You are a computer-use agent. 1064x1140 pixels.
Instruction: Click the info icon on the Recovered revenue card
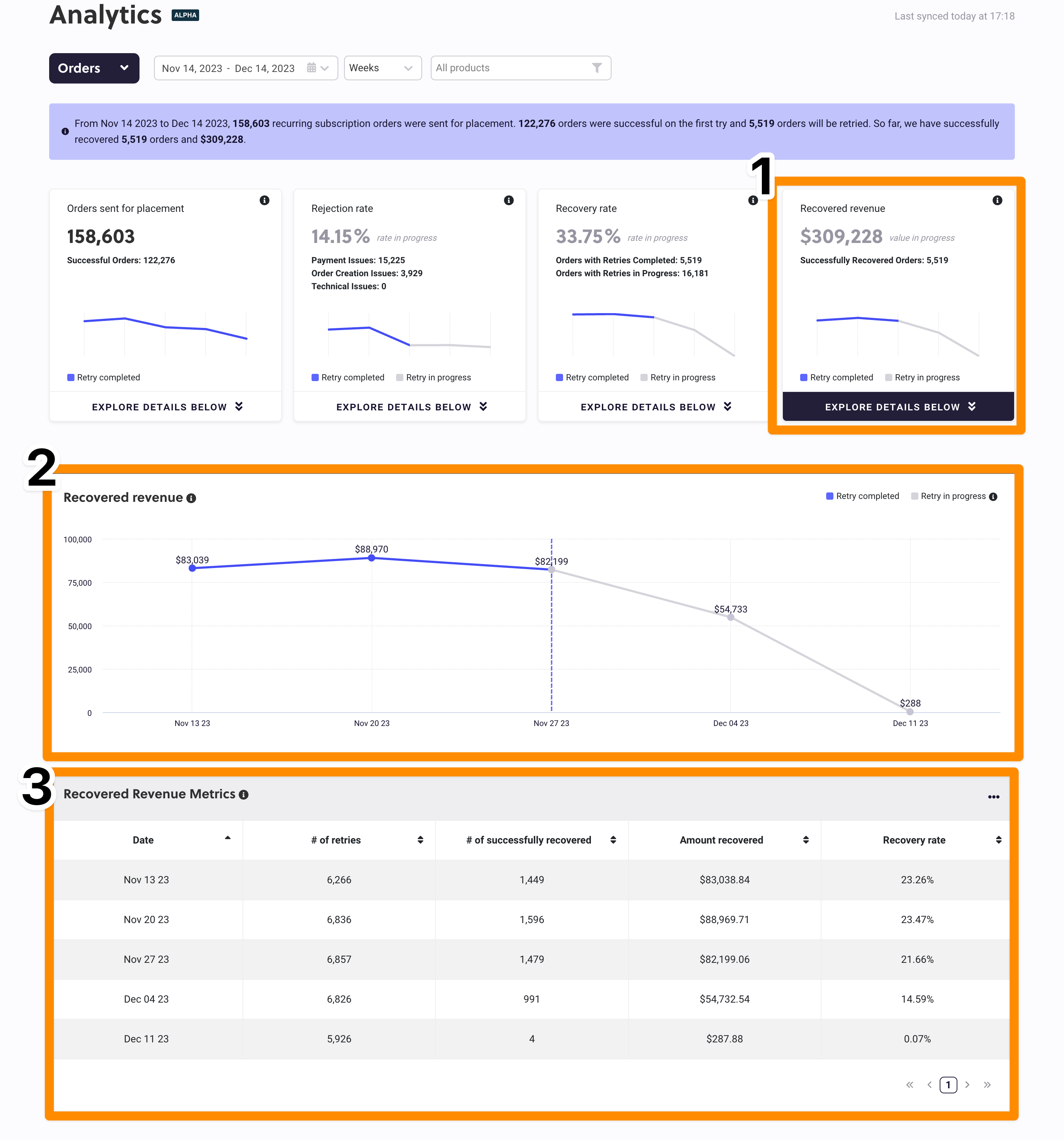997,201
